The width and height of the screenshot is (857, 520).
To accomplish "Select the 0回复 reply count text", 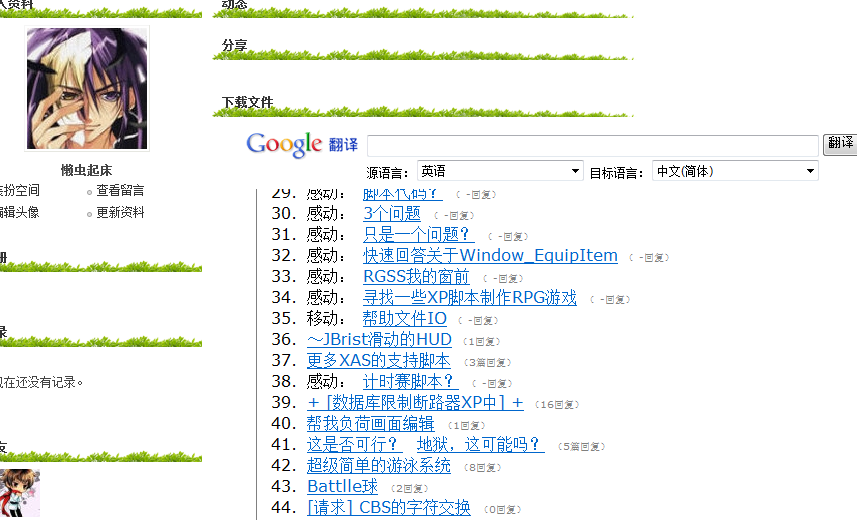I will 502,510.
